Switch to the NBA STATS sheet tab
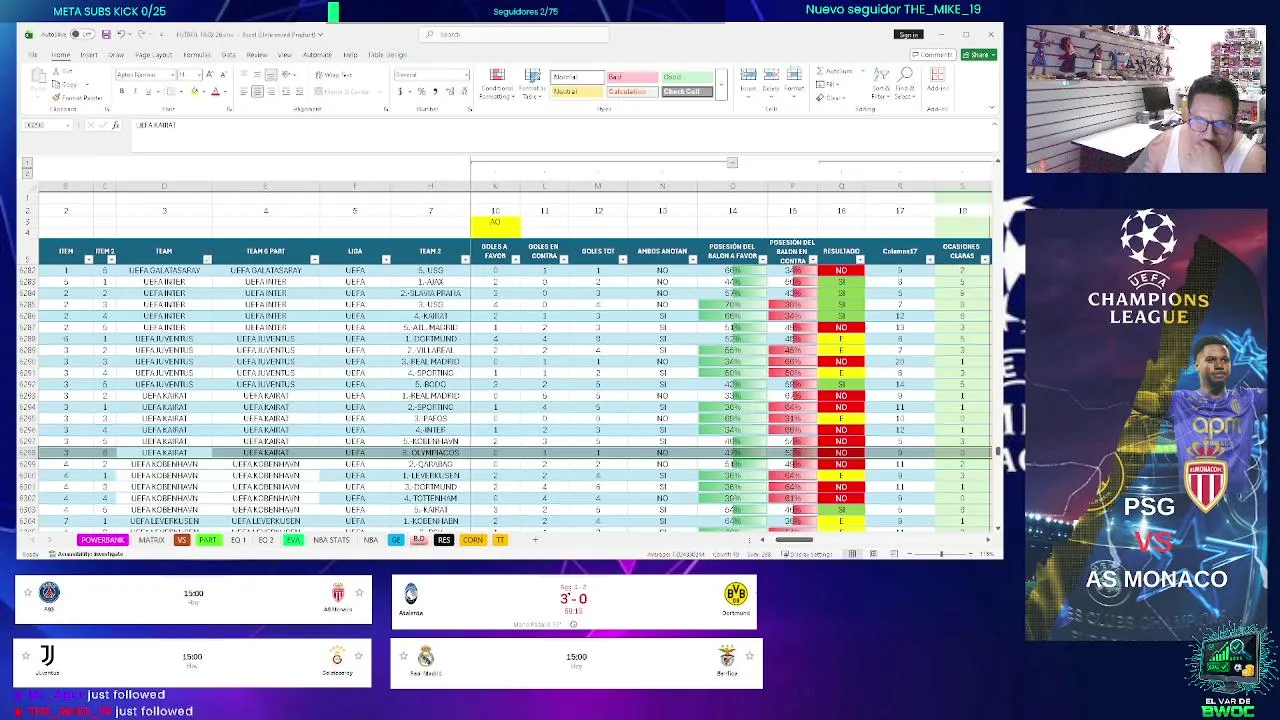 click(331, 540)
